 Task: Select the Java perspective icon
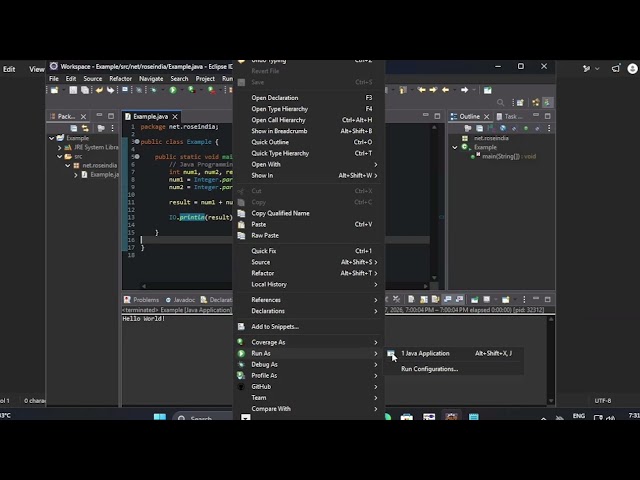point(547,102)
